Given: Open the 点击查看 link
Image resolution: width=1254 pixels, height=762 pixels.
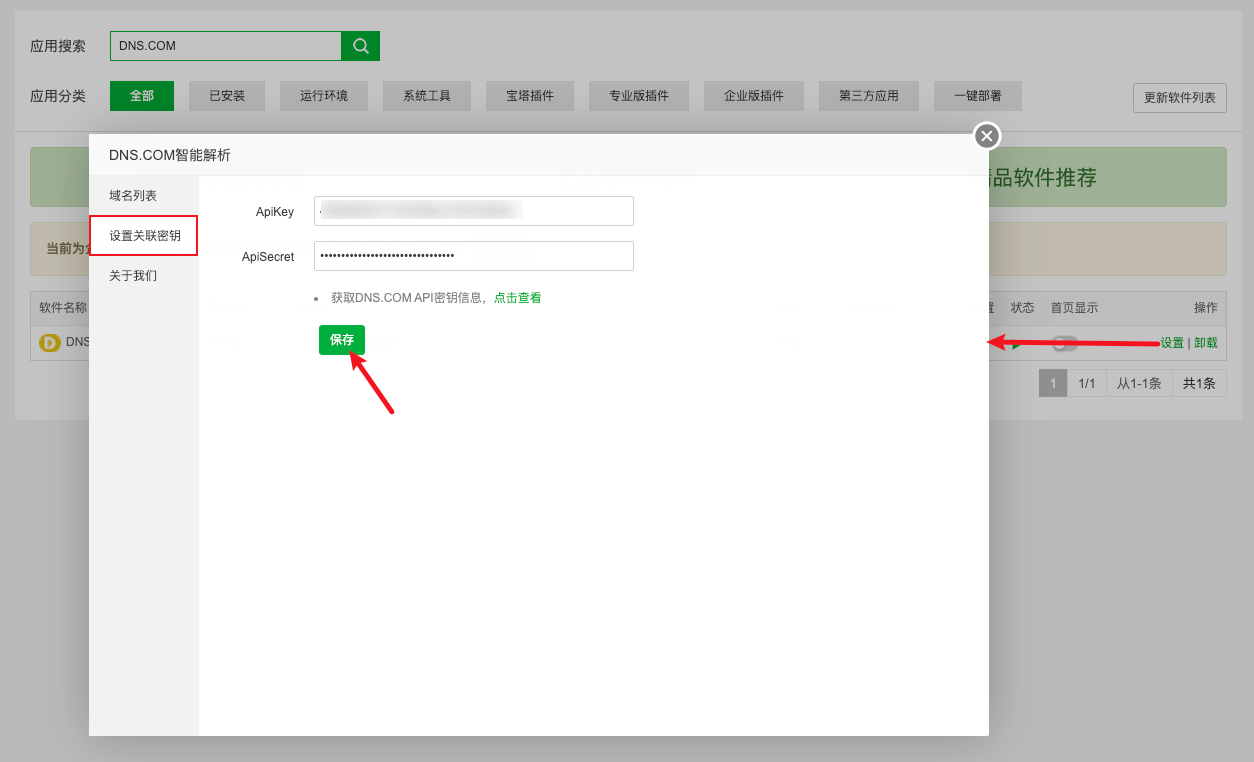Looking at the screenshot, I should point(518,298).
